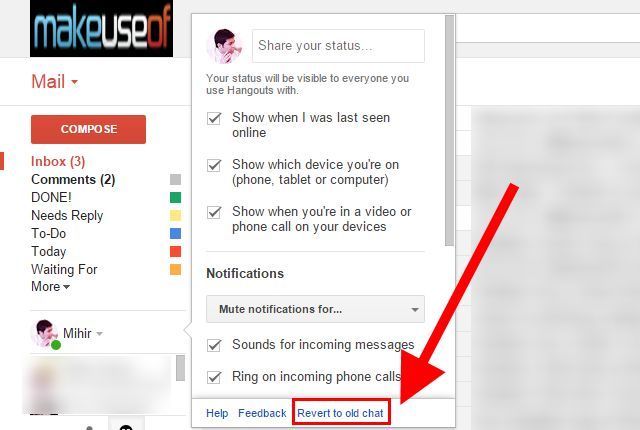
Task: Click the Feedback link
Action: click(262, 413)
